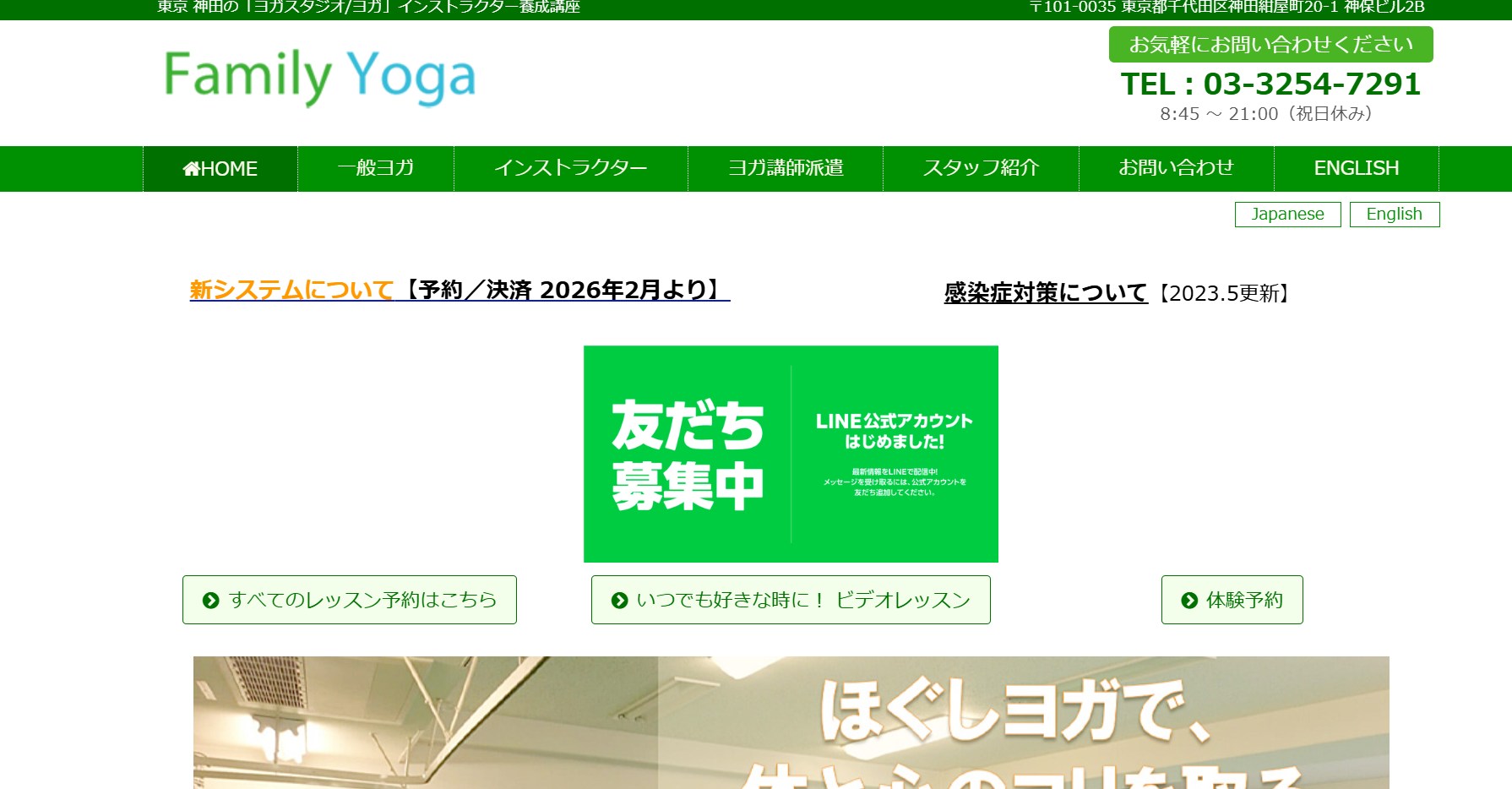Open 感染症対策について link
Viewport: 1512px width, 789px height.
pyautogui.click(x=1045, y=293)
